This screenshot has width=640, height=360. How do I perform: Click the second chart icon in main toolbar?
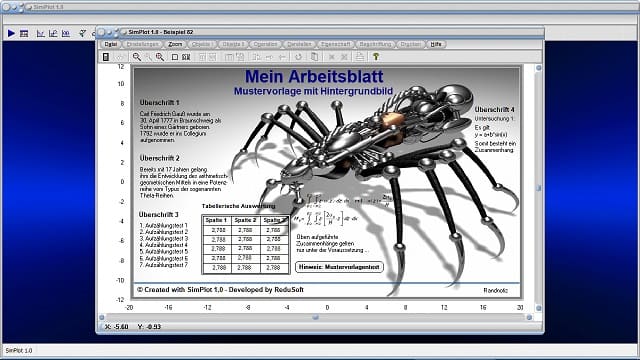[53, 33]
